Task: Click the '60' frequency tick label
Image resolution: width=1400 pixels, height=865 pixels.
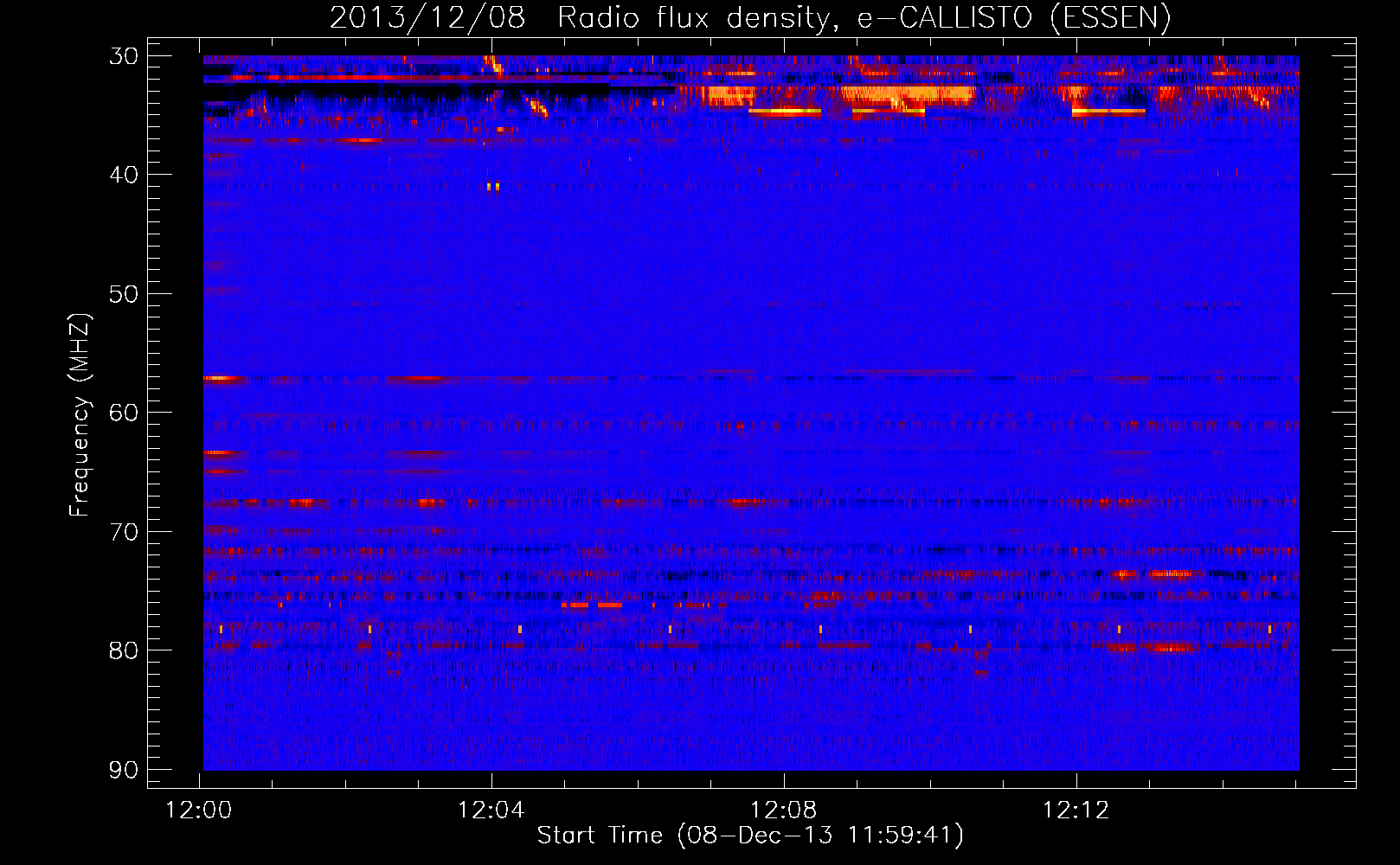Action: [124, 413]
